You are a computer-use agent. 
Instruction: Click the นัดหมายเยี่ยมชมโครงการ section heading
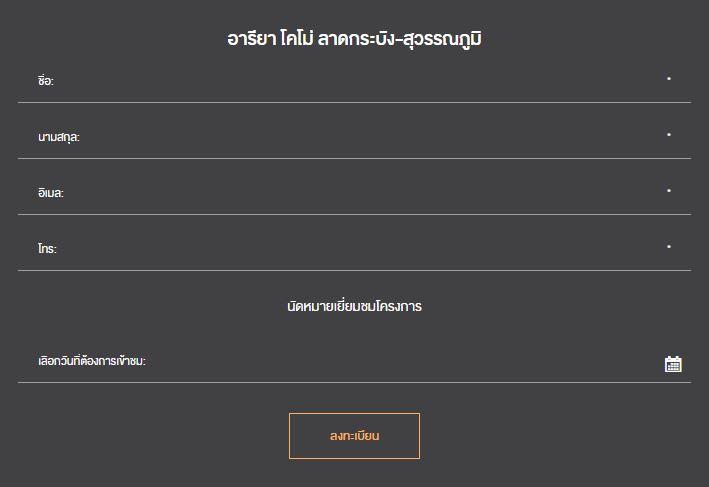[x=354, y=306]
